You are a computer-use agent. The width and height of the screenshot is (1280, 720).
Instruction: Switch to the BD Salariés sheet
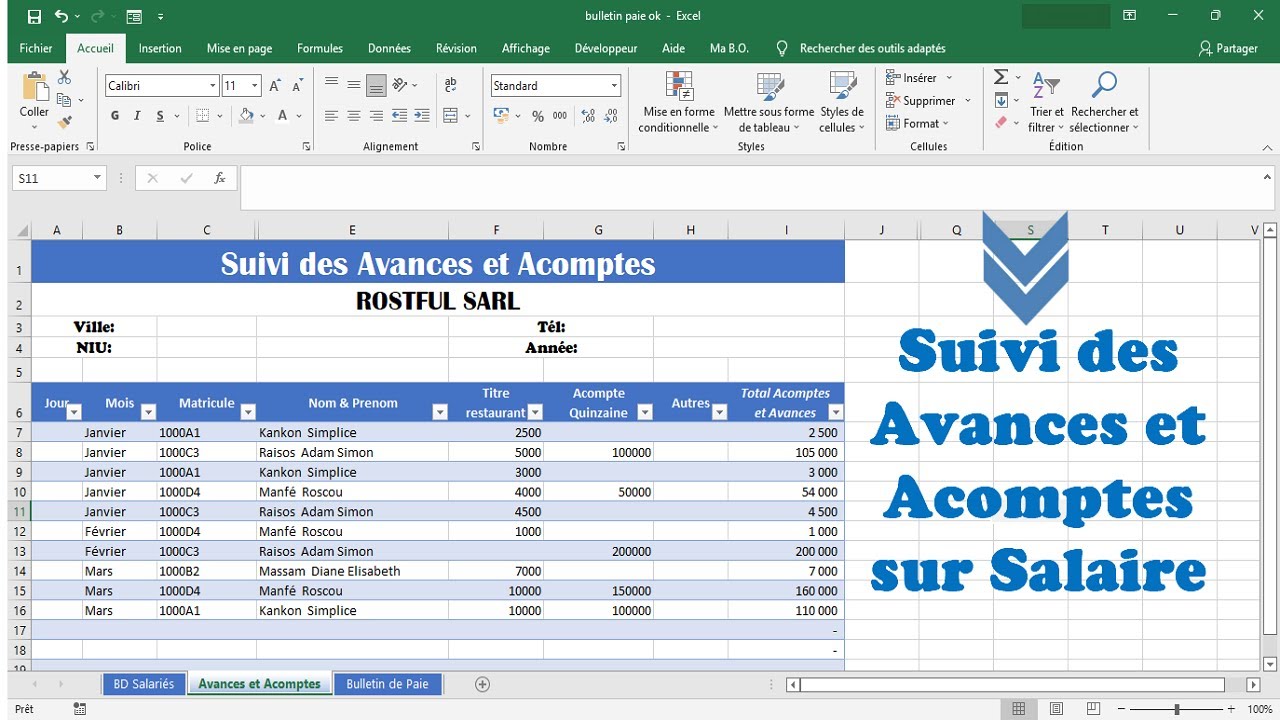tap(143, 684)
